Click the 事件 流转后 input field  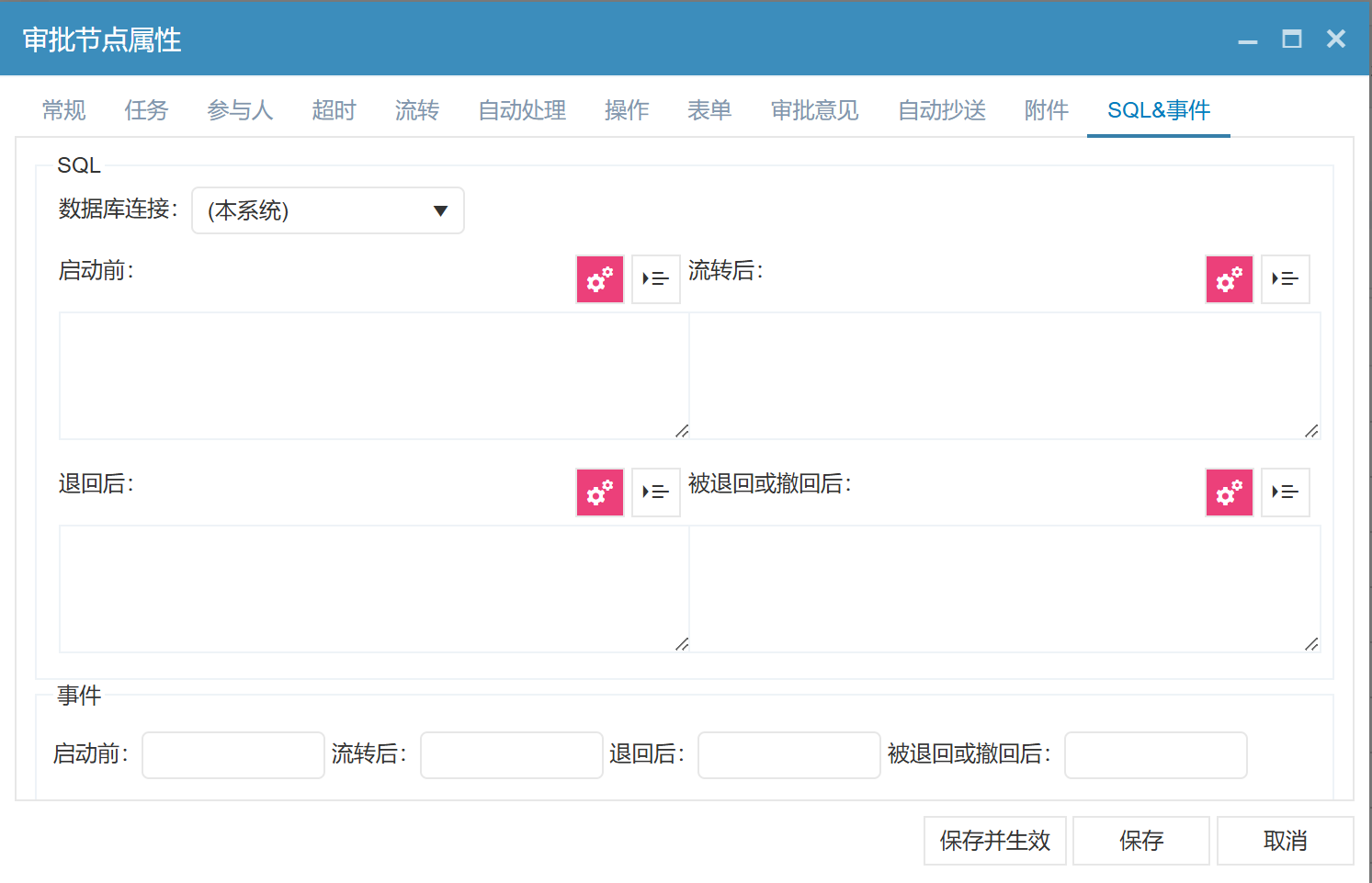511,755
